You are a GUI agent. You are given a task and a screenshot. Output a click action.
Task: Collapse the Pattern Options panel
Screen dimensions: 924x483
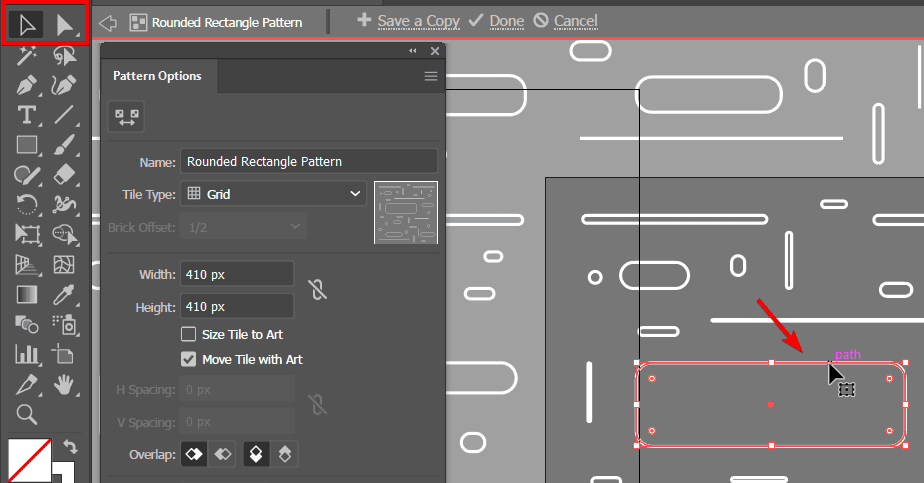click(x=413, y=51)
